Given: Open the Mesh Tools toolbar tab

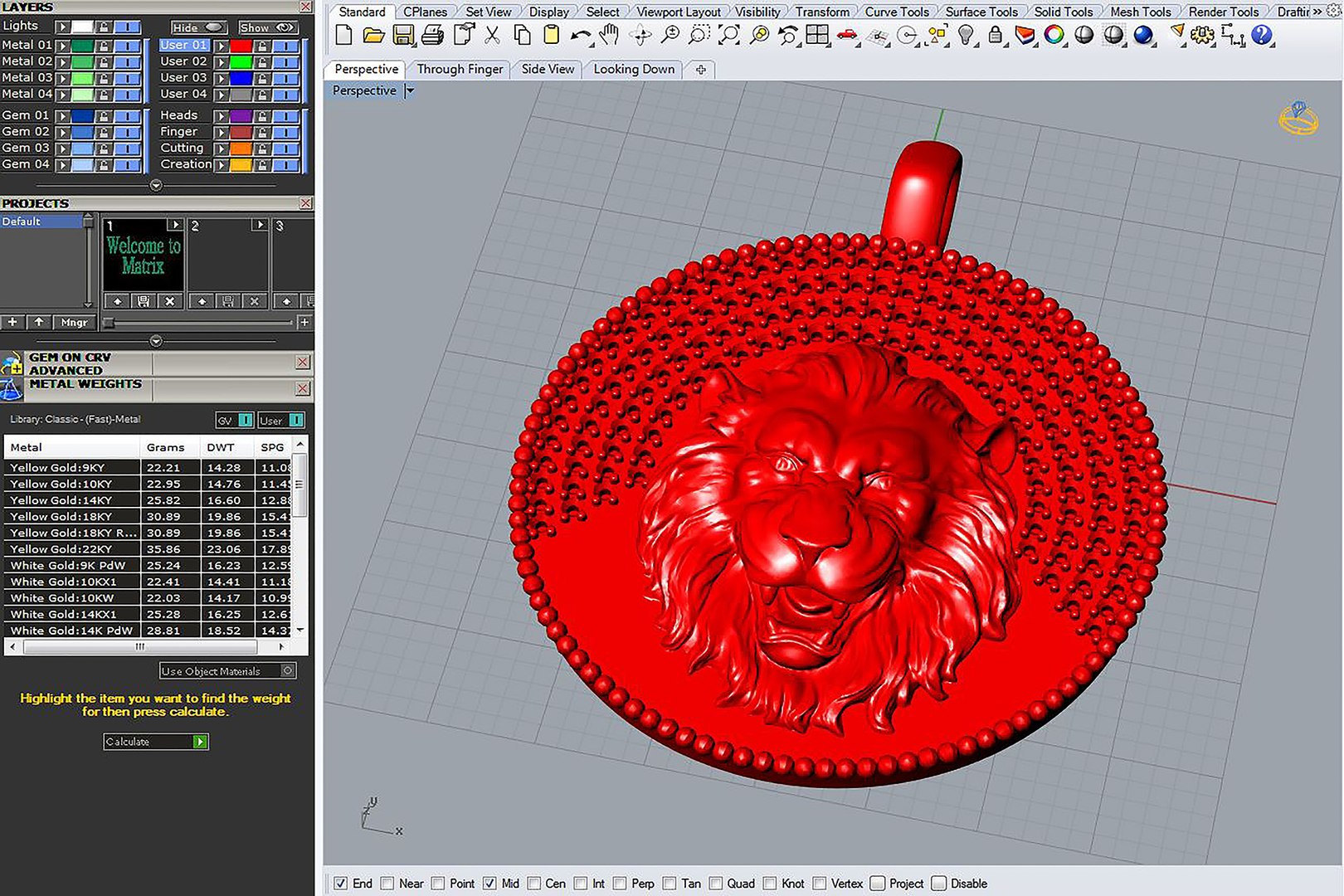Looking at the screenshot, I should pyautogui.click(x=1140, y=12).
